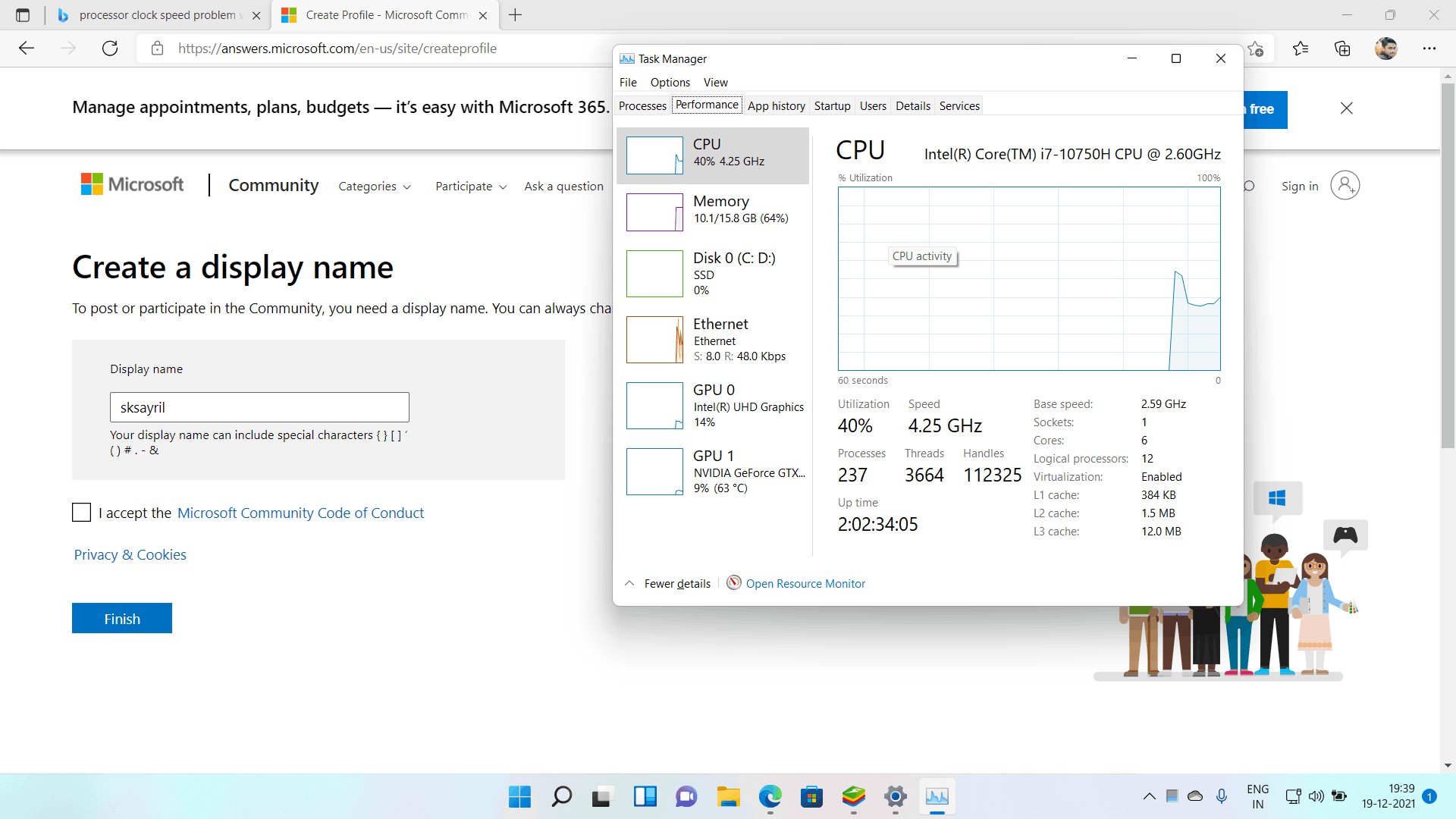The height and width of the screenshot is (819, 1456).
Task: Collapse with Fewer details chevron
Action: [629, 583]
